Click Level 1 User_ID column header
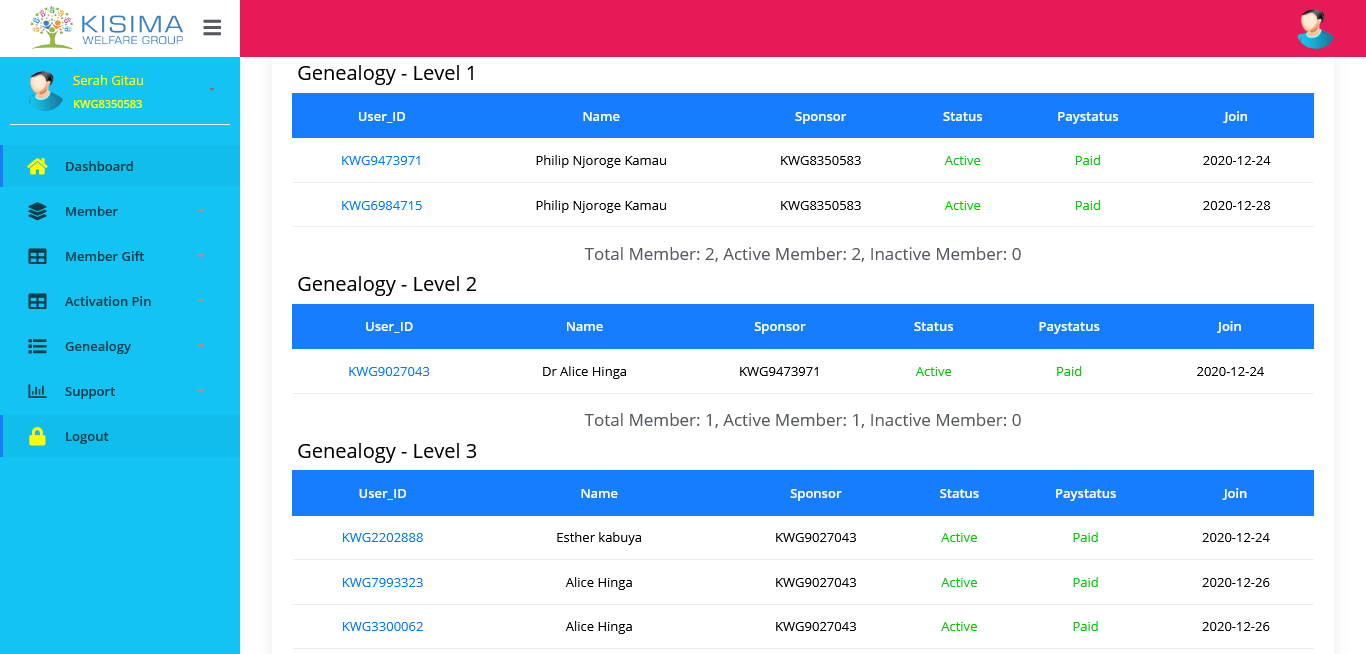1366x654 pixels. pyautogui.click(x=382, y=116)
